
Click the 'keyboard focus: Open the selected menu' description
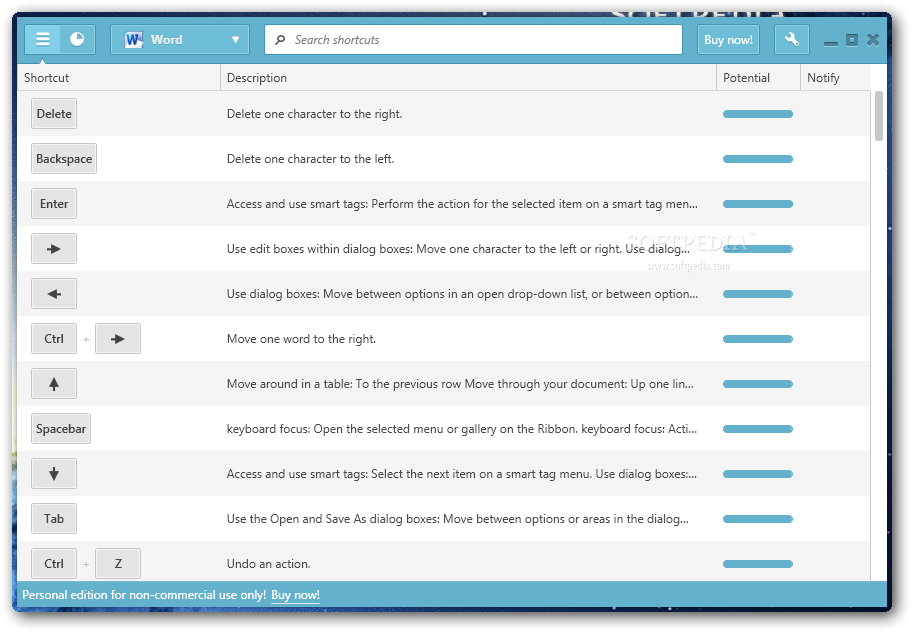pos(462,429)
